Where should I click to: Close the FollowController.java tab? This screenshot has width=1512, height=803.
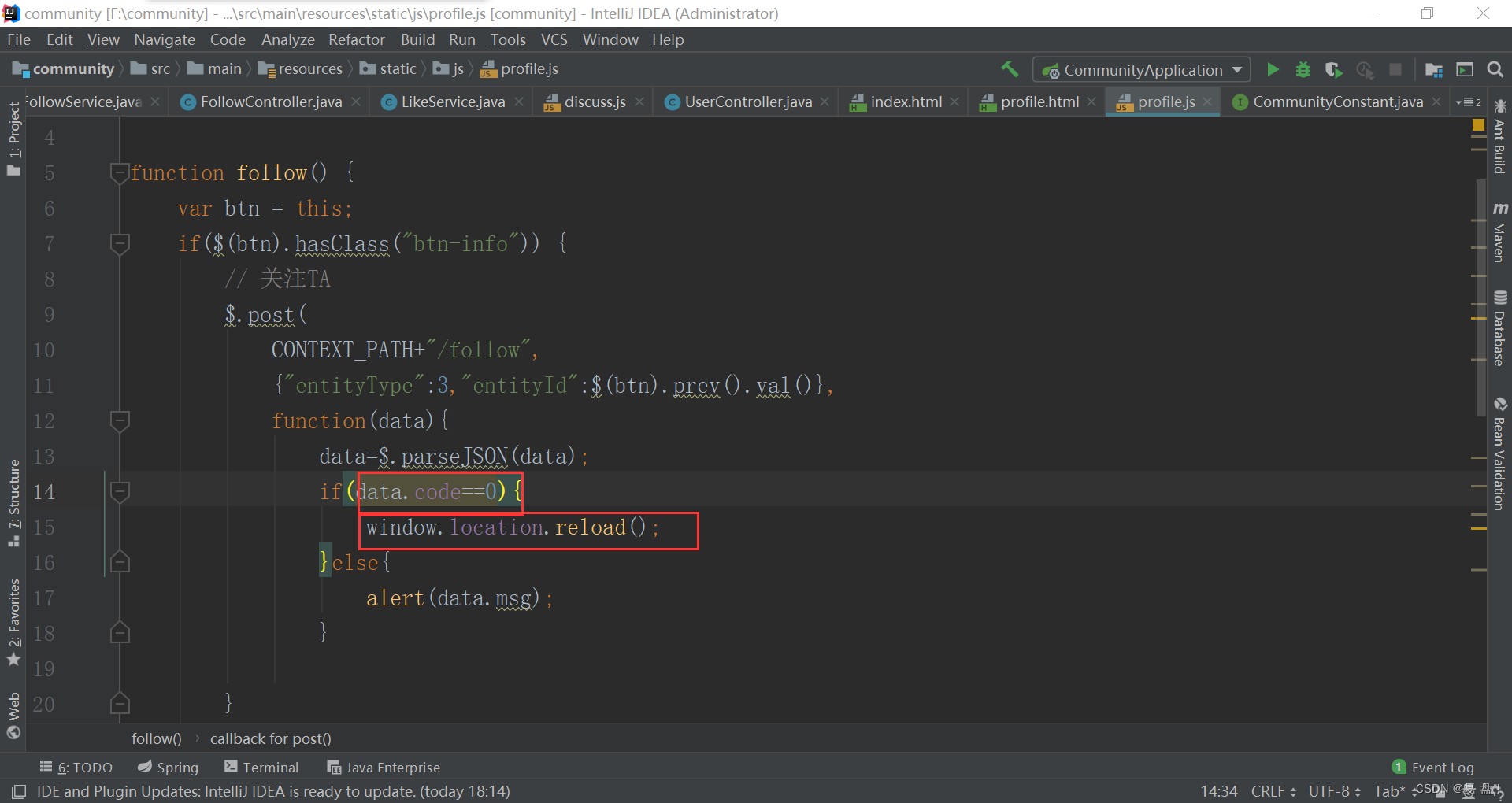[x=356, y=102]
